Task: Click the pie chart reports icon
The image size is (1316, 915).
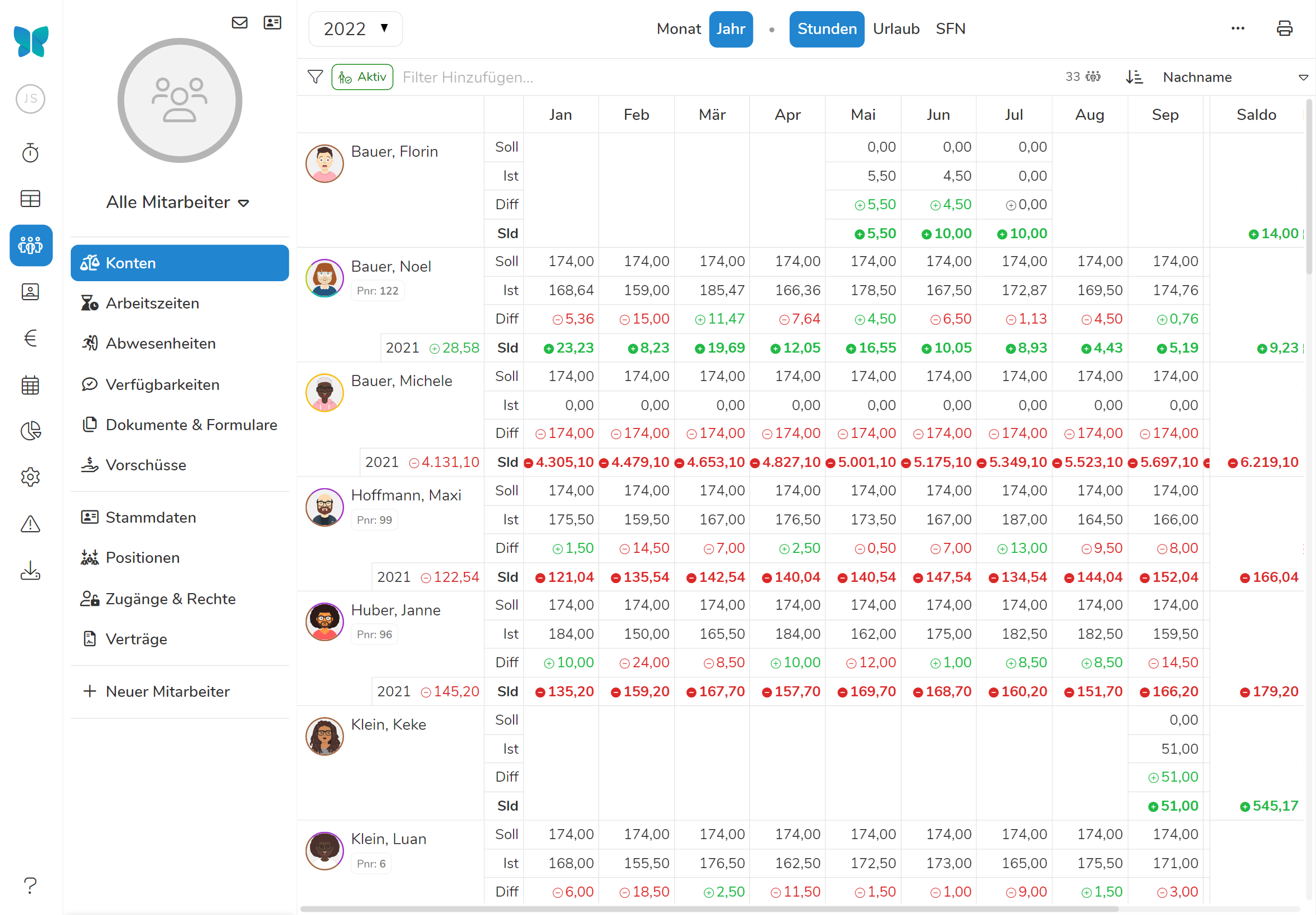Action: (30, 431)
